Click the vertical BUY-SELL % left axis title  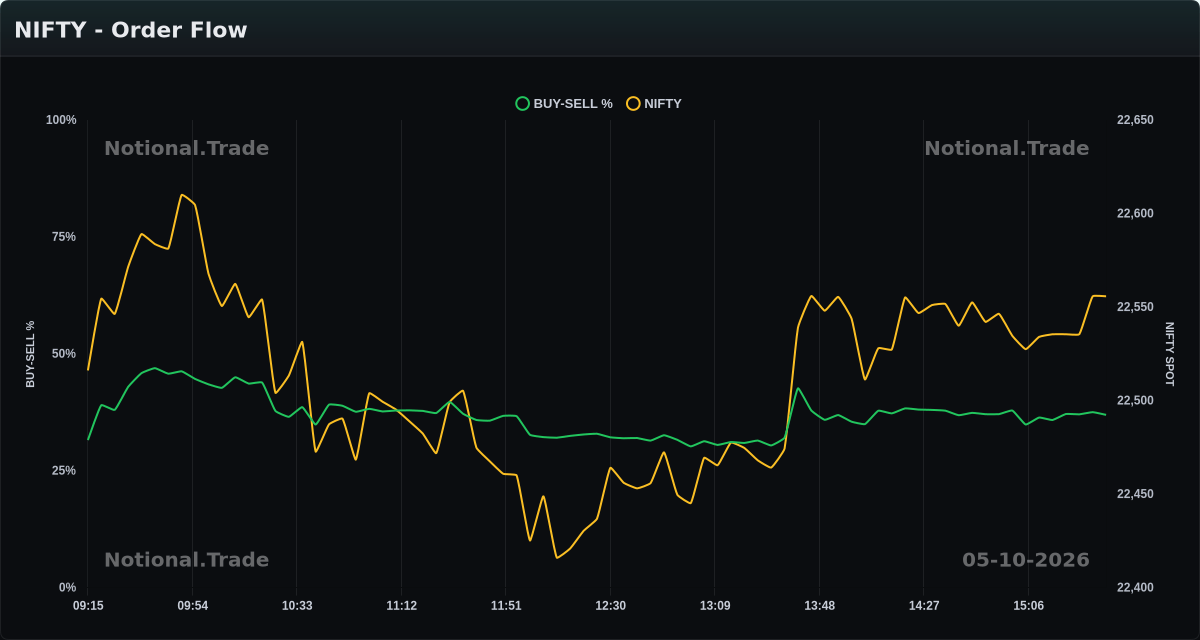coord(30,354)
